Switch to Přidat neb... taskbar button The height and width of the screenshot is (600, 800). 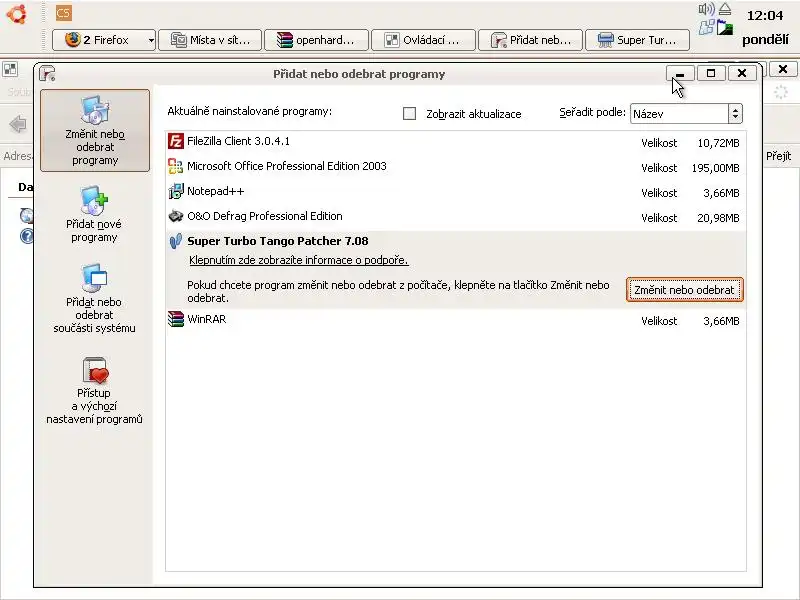click(x=530, y=40)
